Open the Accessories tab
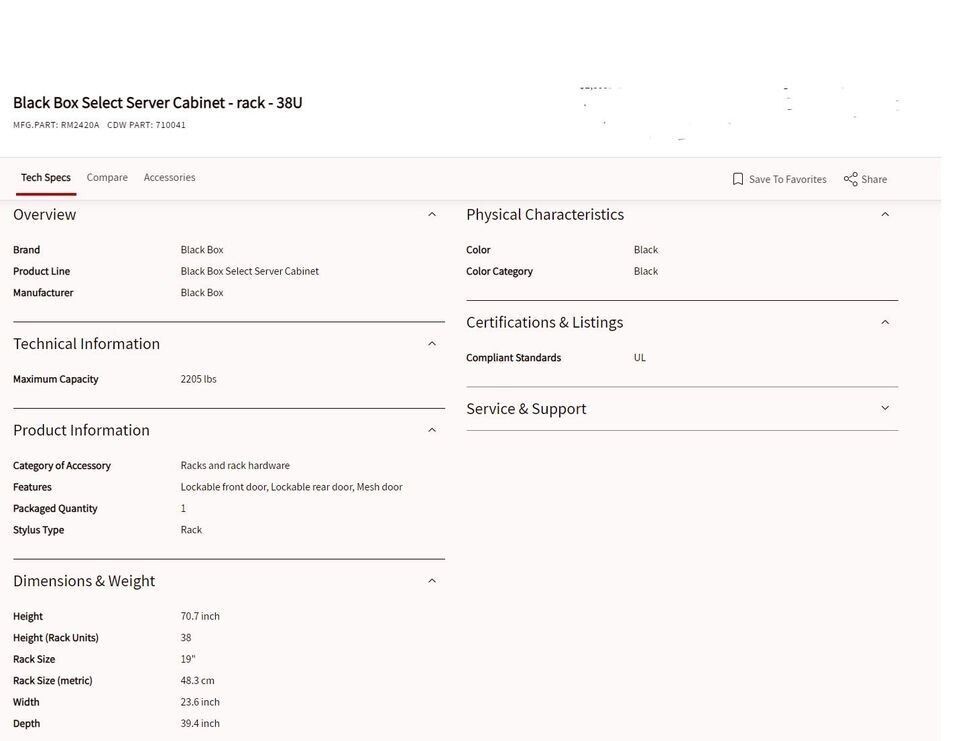This screenshot has height=741, width=960. [170, 178]
